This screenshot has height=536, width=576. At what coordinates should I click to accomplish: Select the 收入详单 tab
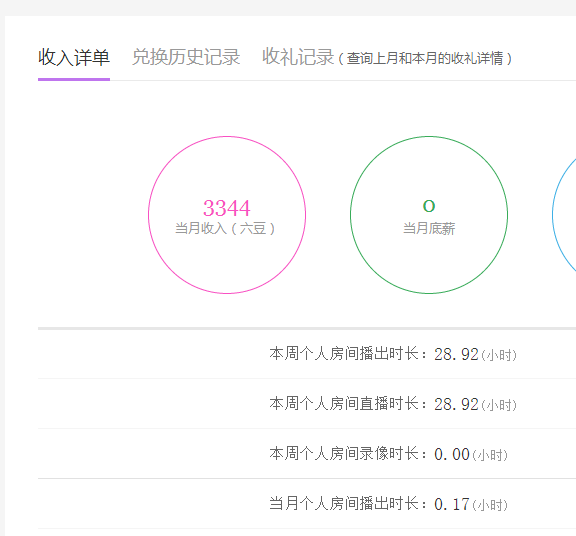point(74,58)
